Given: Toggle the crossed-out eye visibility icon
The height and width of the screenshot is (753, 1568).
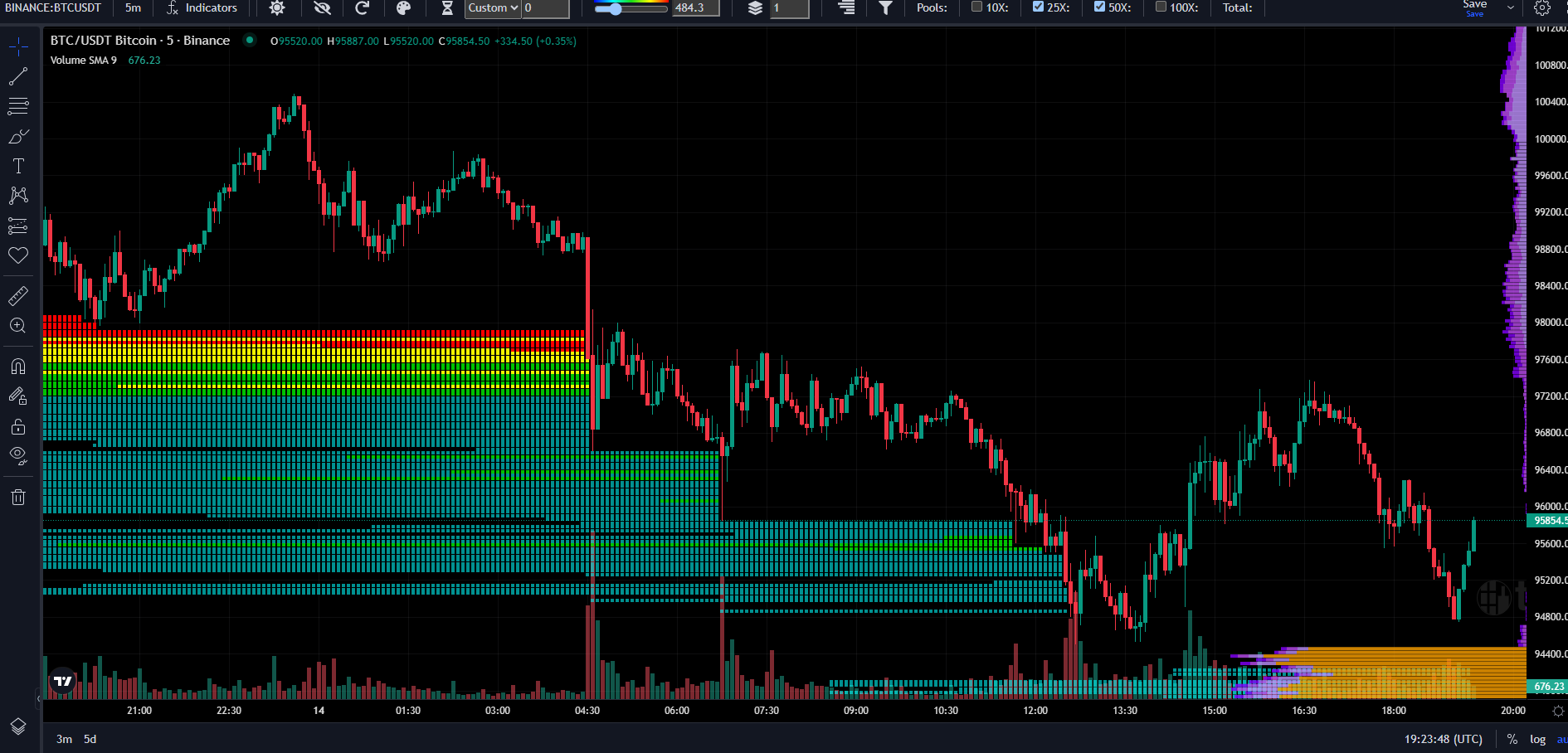Looking at the screenshot, I should click(x=322, y=8).
